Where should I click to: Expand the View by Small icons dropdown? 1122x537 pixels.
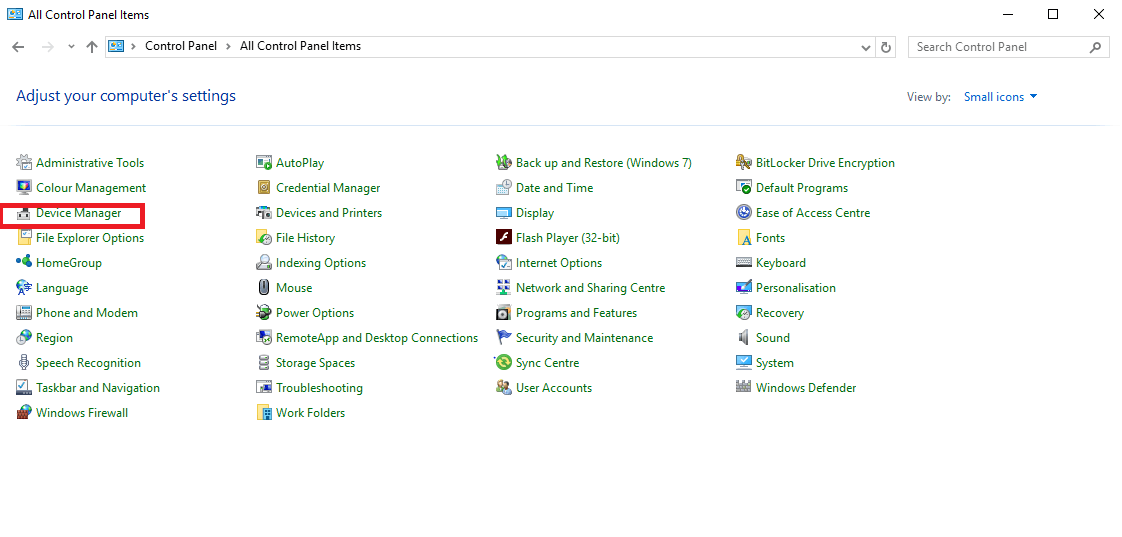[1000, 97]
